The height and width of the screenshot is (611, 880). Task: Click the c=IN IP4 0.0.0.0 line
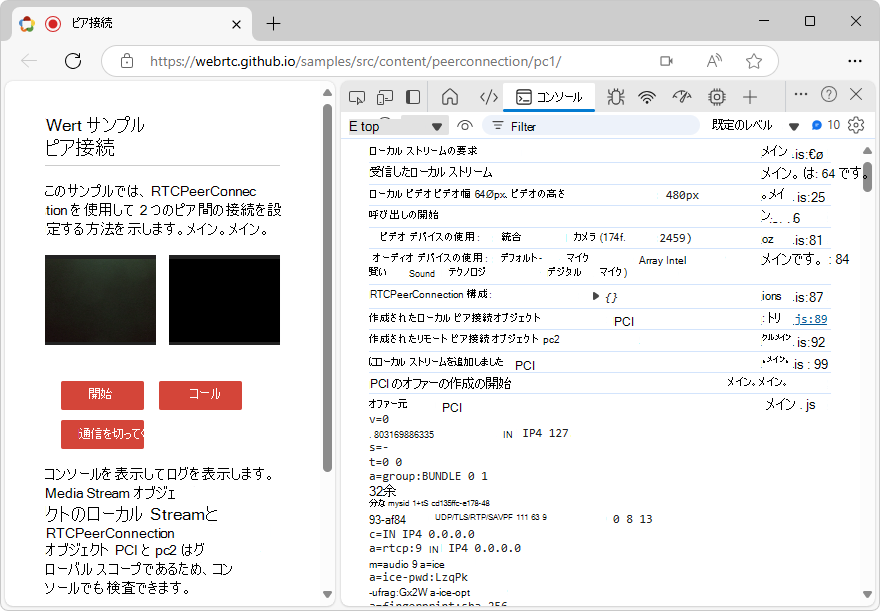click(x=421, y=534)
